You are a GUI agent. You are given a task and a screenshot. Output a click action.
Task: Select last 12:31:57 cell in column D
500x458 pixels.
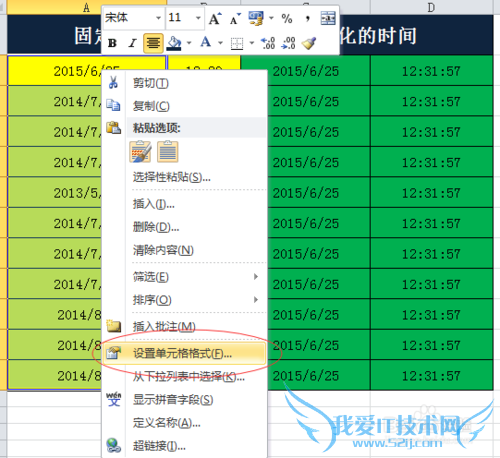(x=431, y=376)
